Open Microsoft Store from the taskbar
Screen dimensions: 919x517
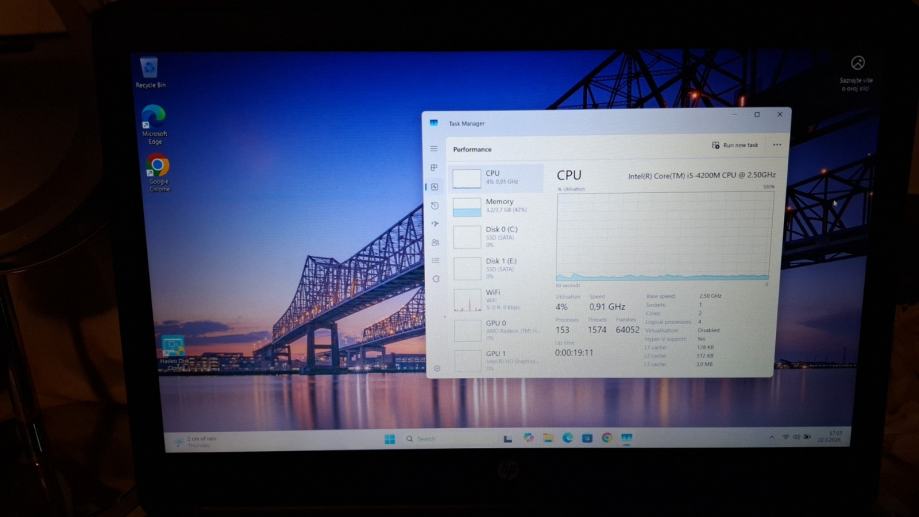pos(587,438)
